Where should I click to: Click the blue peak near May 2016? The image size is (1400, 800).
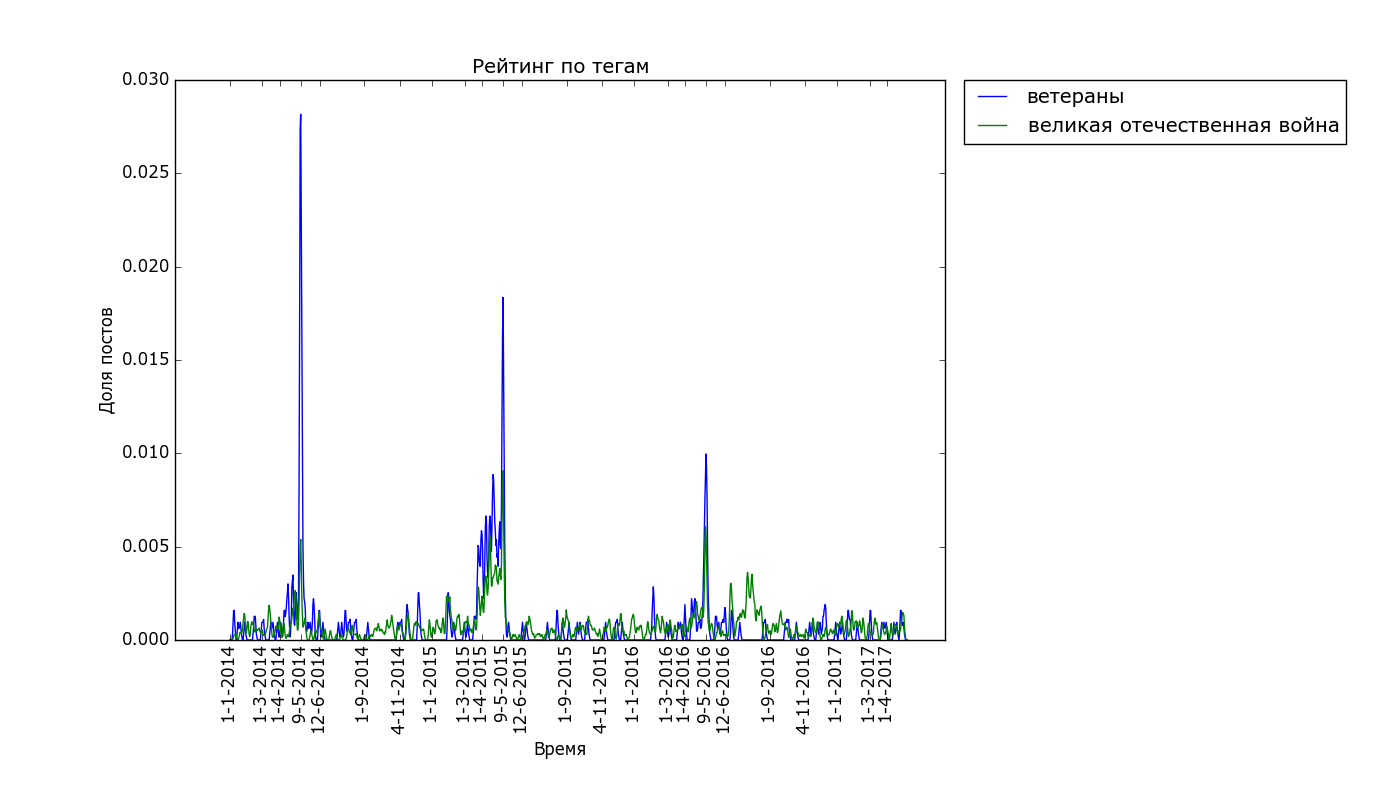point(706,455)
